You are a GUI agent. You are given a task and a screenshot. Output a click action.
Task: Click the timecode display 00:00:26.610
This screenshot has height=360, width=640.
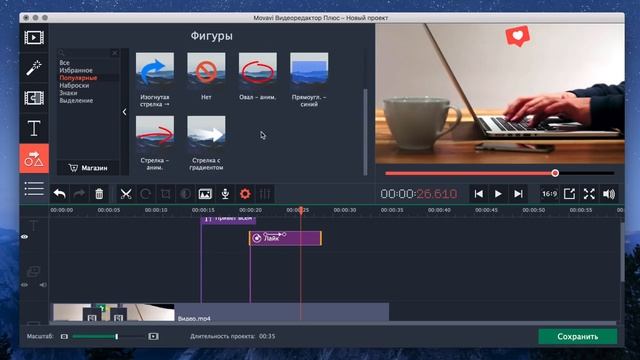click(419, 194)
